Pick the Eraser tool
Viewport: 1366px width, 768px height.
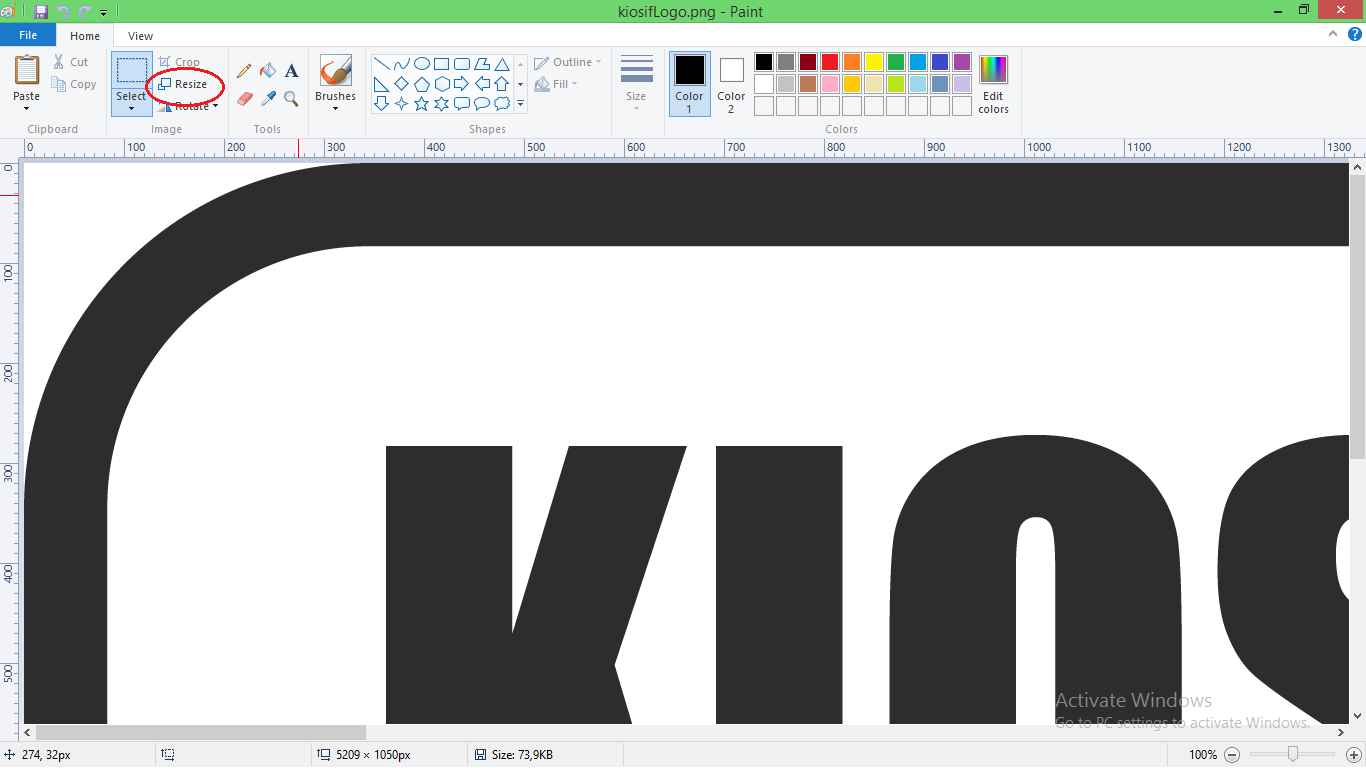click(x=244, y=98)
